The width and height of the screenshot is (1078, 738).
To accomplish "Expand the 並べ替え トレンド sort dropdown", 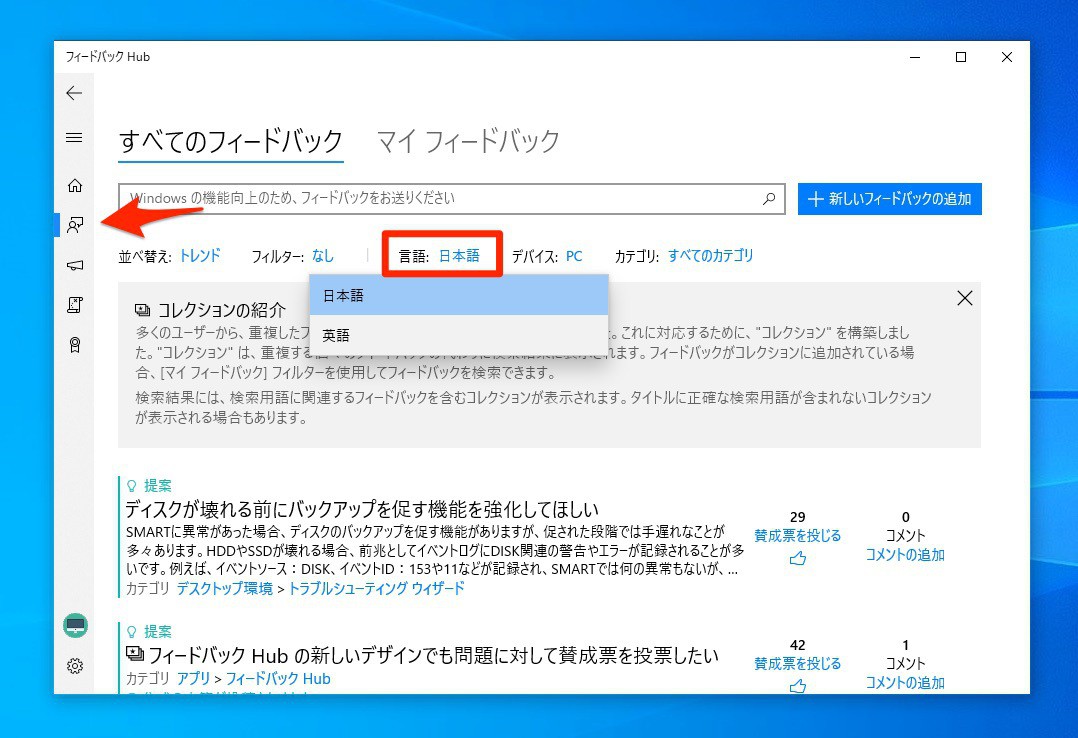I will click(200, 256).
